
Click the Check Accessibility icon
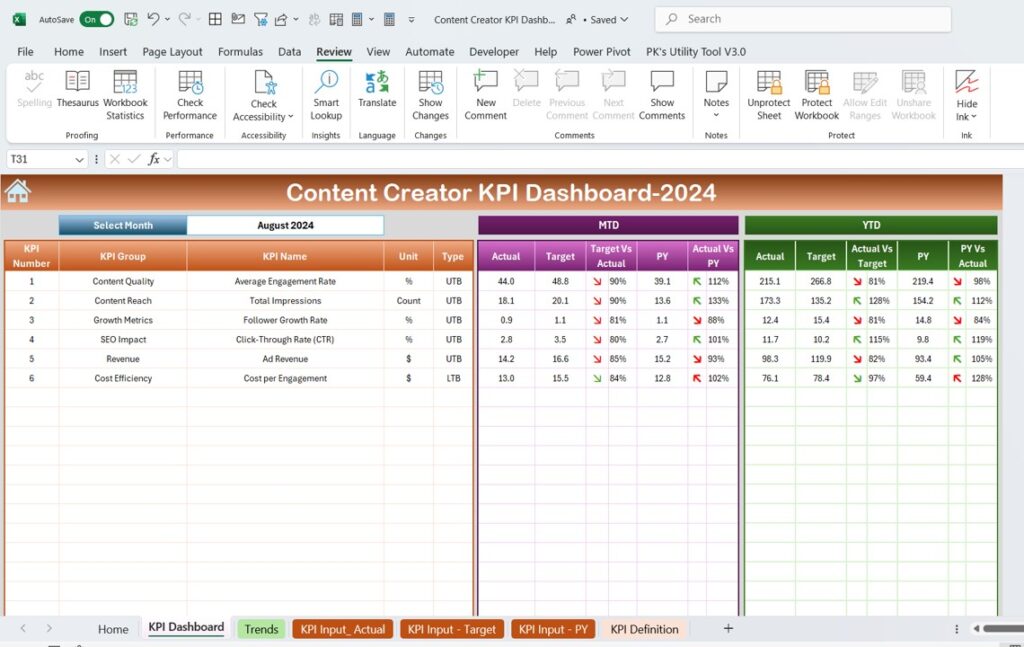point(264,83)
